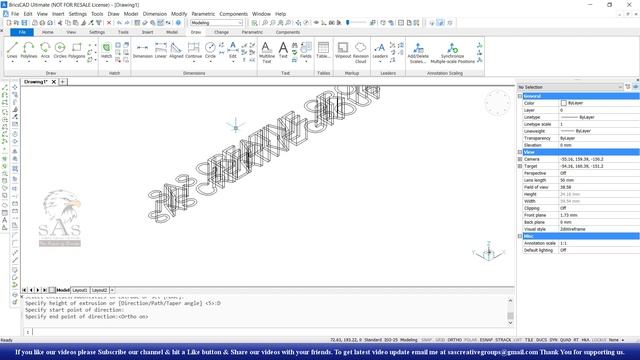Click the Color ByLayer swatch

[x=564, y=103]
